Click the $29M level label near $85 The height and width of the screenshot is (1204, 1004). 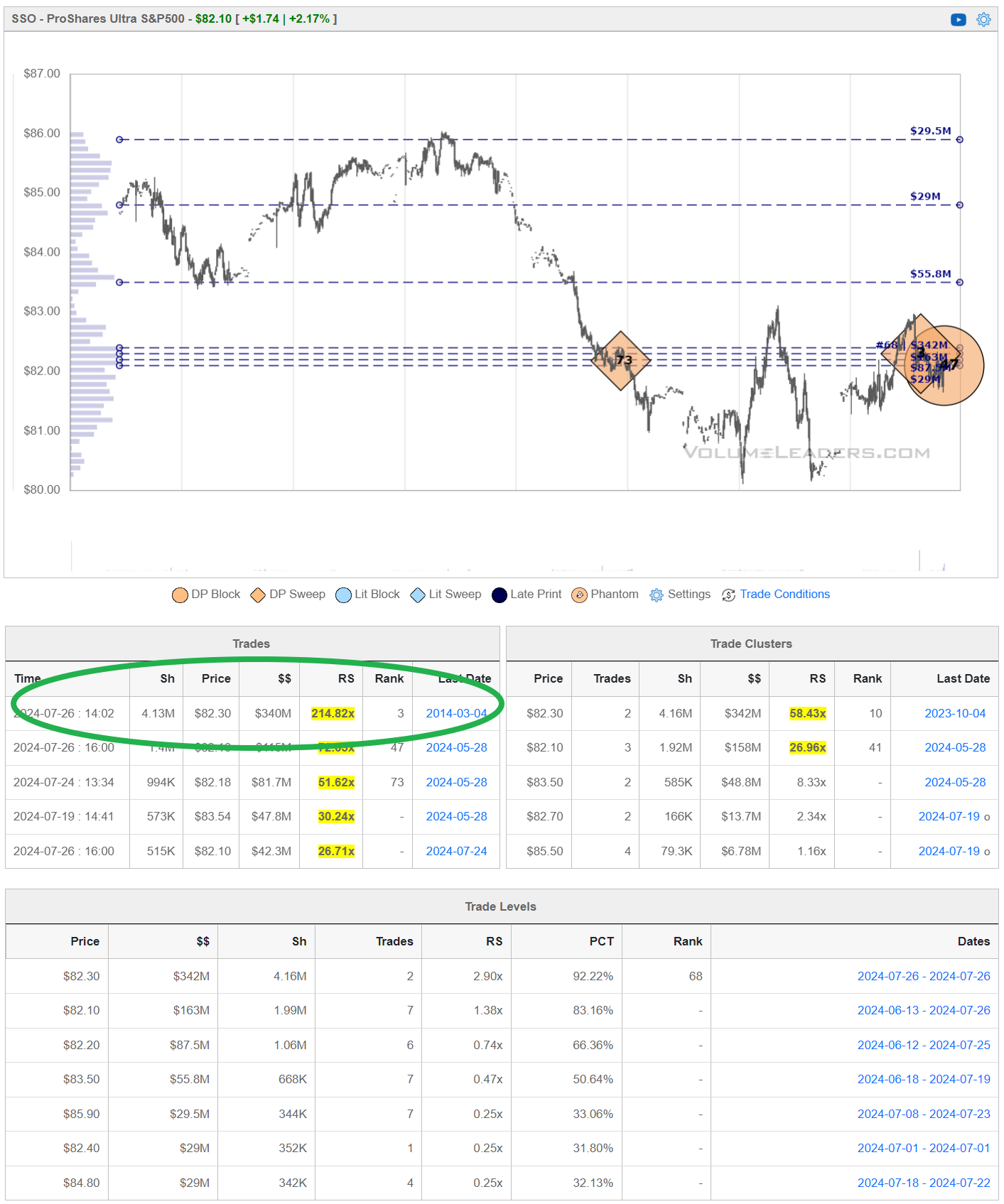pos(925,196)
